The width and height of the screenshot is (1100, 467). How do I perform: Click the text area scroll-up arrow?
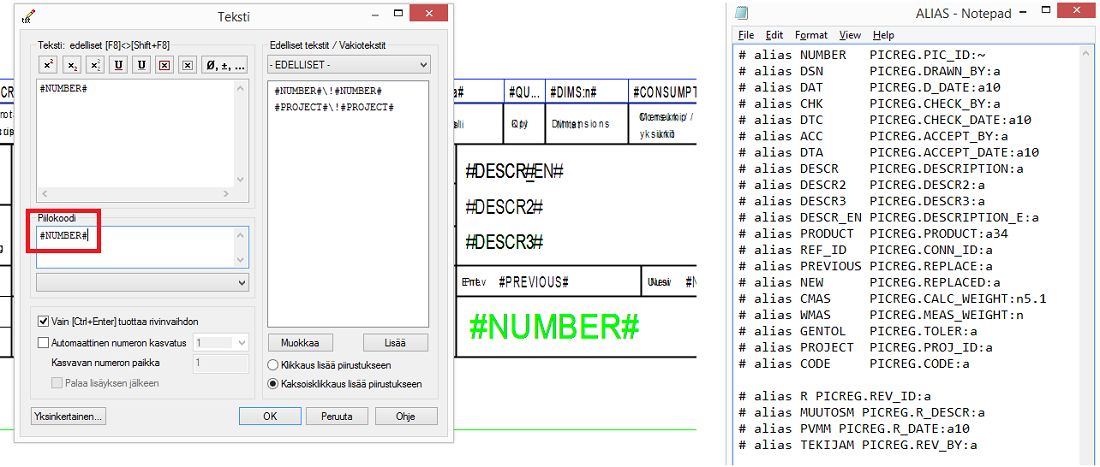[x=242, y=88]
